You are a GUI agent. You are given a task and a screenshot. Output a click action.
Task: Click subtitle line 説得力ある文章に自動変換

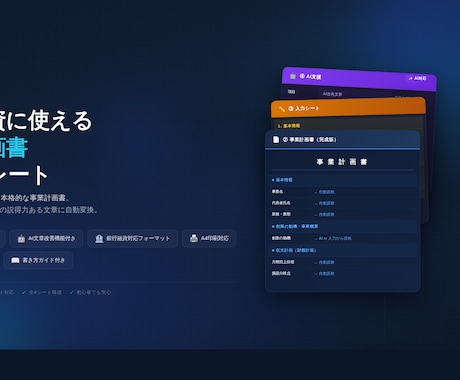(x=52, y=210)
